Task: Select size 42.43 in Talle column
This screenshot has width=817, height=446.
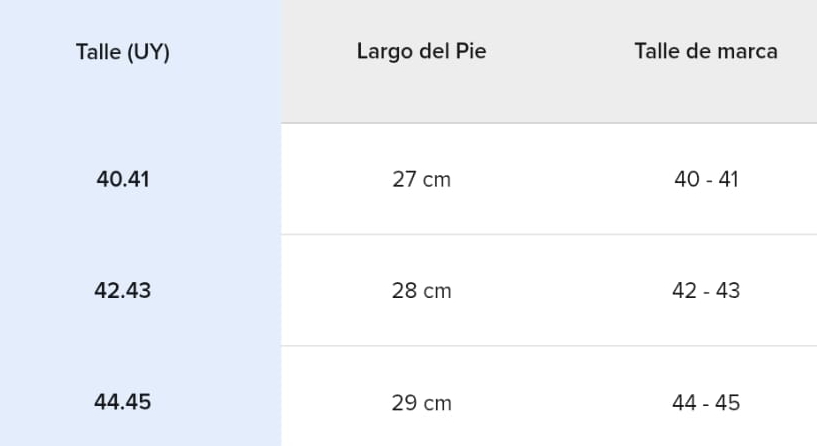Action: [x=123, y=291]
